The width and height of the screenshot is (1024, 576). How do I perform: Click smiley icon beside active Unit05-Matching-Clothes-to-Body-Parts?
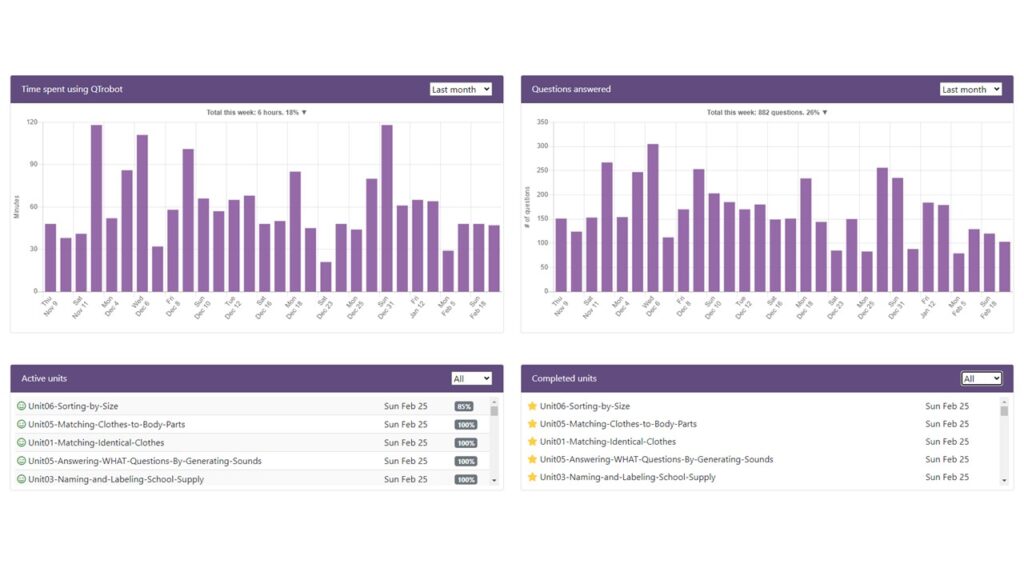tap(21, 424)
